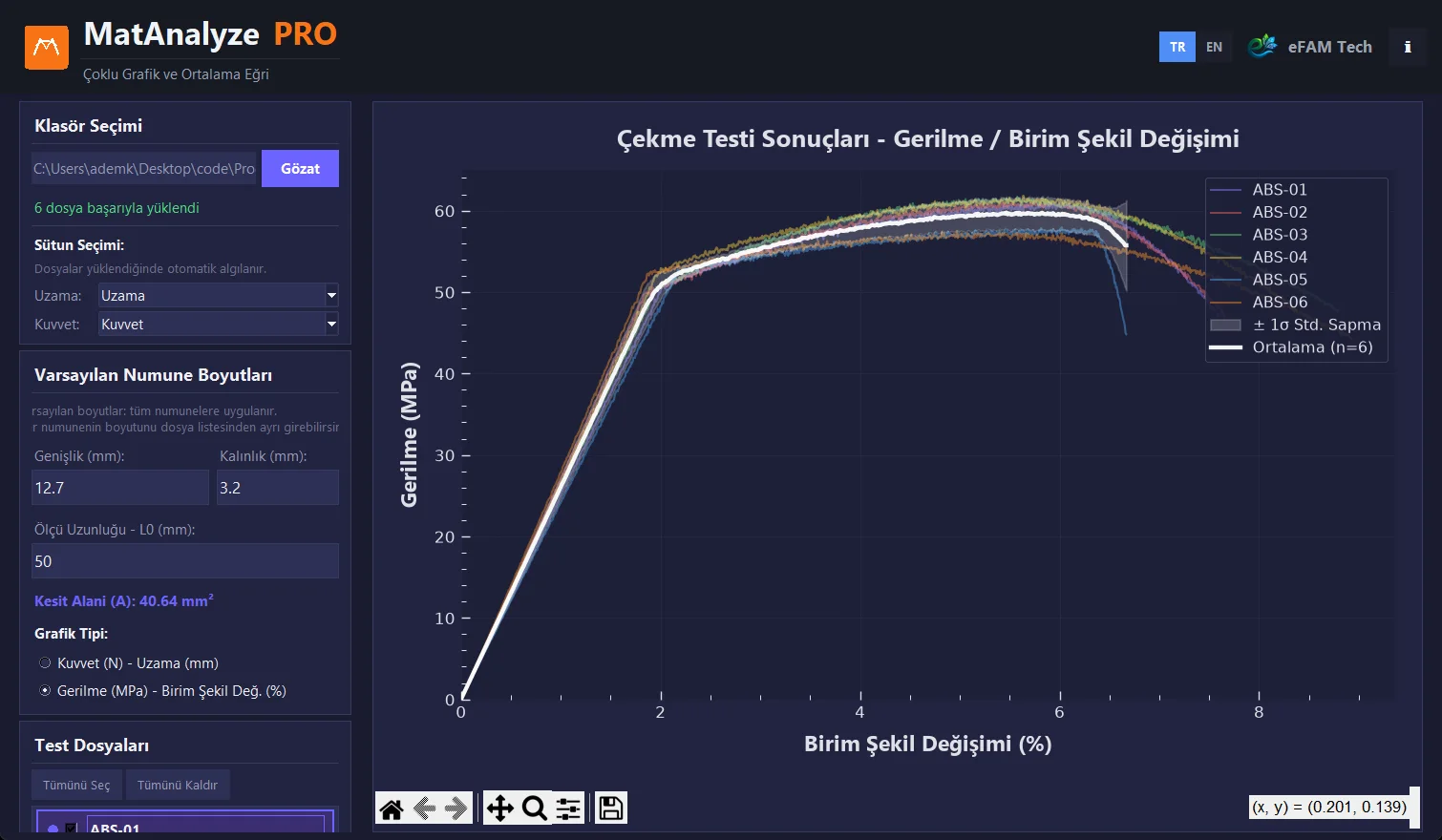The height and width of the screenshot is (840, 1442).
Task: Click the plot title 'Çekme Testi Sonuçları'
Action: click(x=928, y=138)
